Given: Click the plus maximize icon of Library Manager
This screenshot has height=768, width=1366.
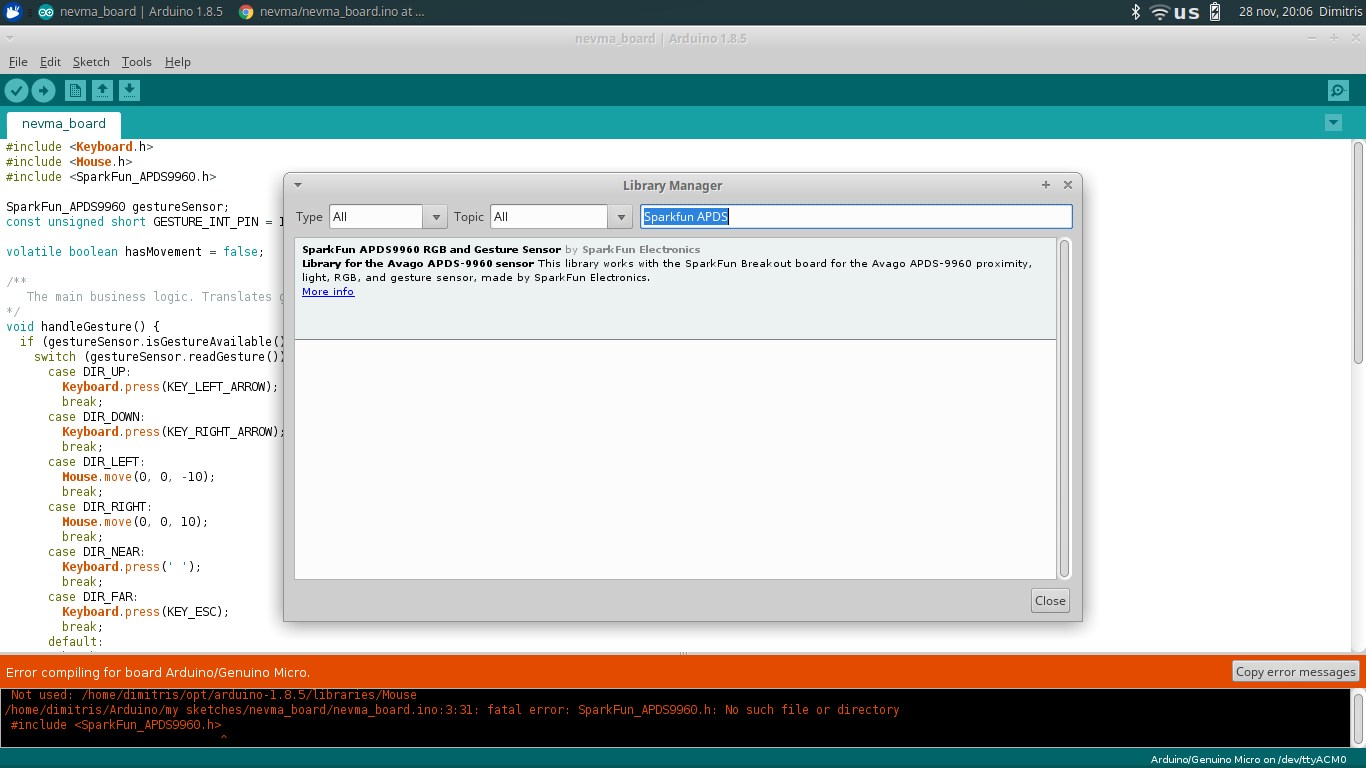Looking at the screenshot, I should tap(1046, 185).
